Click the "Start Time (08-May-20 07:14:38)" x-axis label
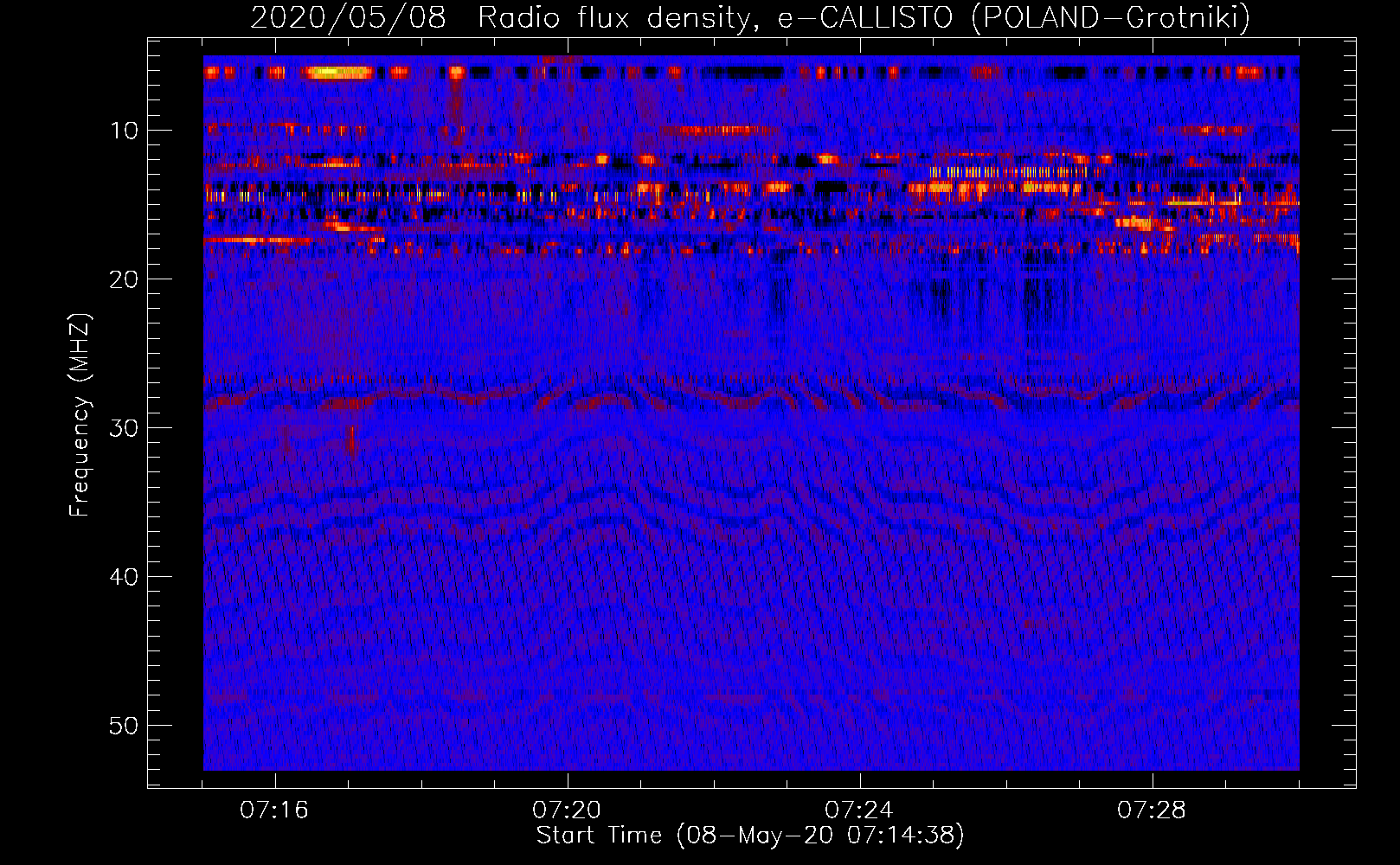The height and width of the screenshot is (865, 1400). click(x=750, y=836)
